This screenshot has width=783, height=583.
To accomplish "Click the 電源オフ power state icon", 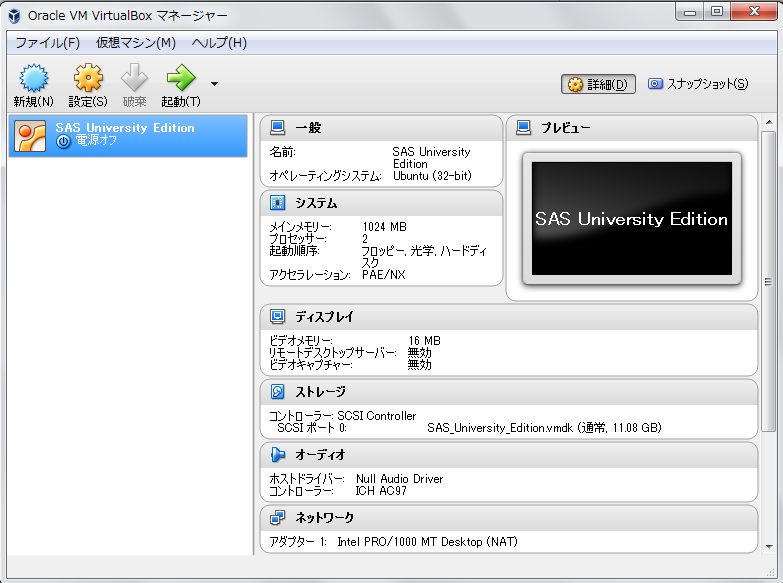I will (x=63, y=142).
